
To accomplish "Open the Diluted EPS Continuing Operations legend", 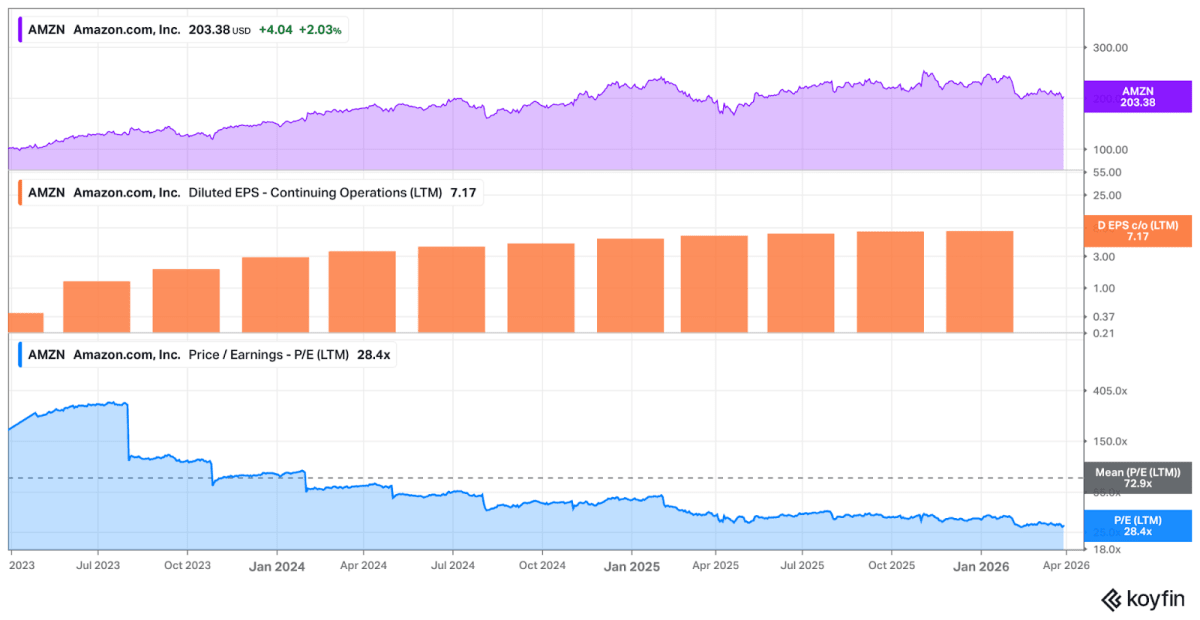I will pyautogui.click(x=249, y=193).
